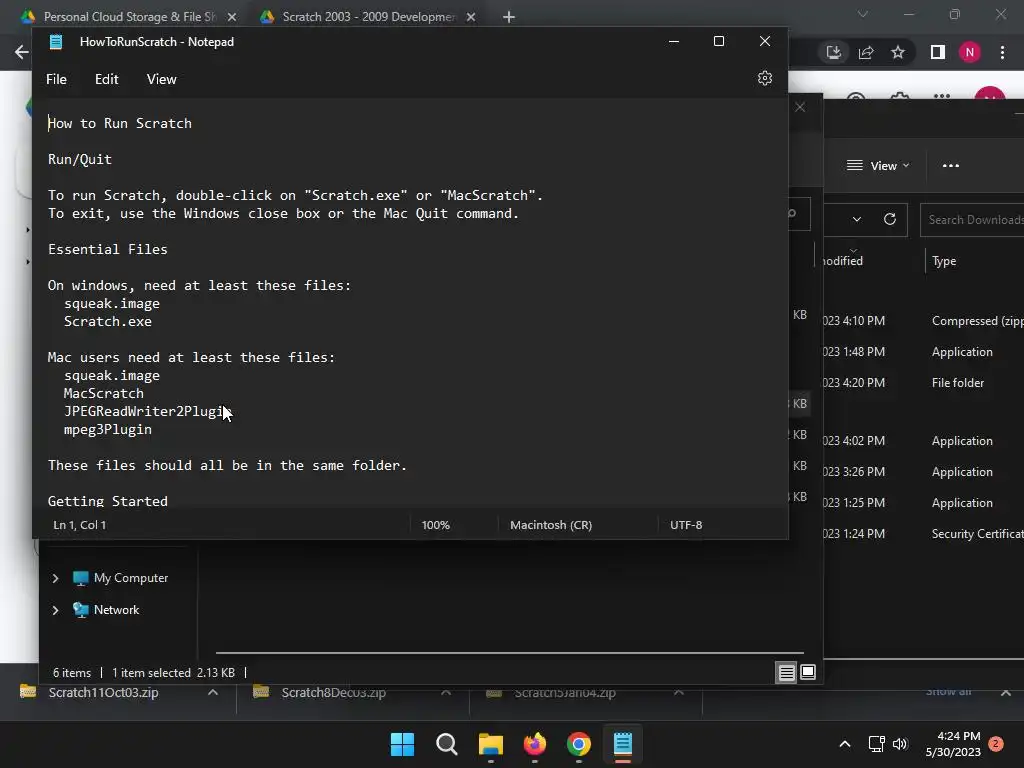Screen dimensions: 1024x768
Task: Open Chrome three-dot menu
Action: tap(1002, 52)
